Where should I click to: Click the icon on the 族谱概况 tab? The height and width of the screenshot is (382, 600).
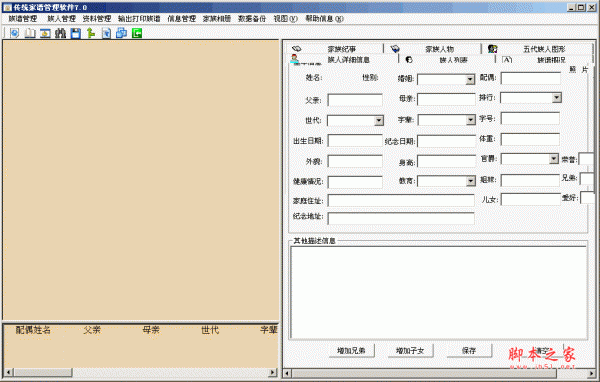[x=507, y=59]
